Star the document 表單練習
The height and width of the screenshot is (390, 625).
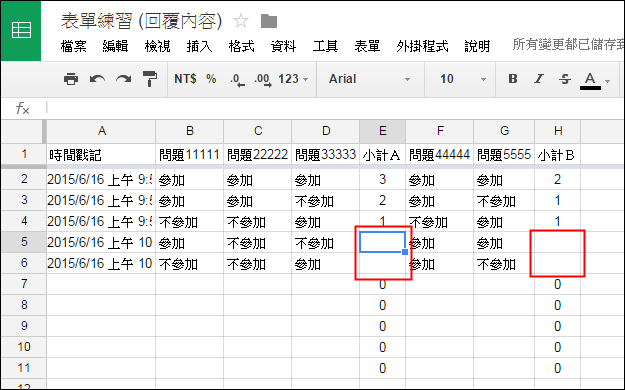pyautogui.click(x=241, y=21)
